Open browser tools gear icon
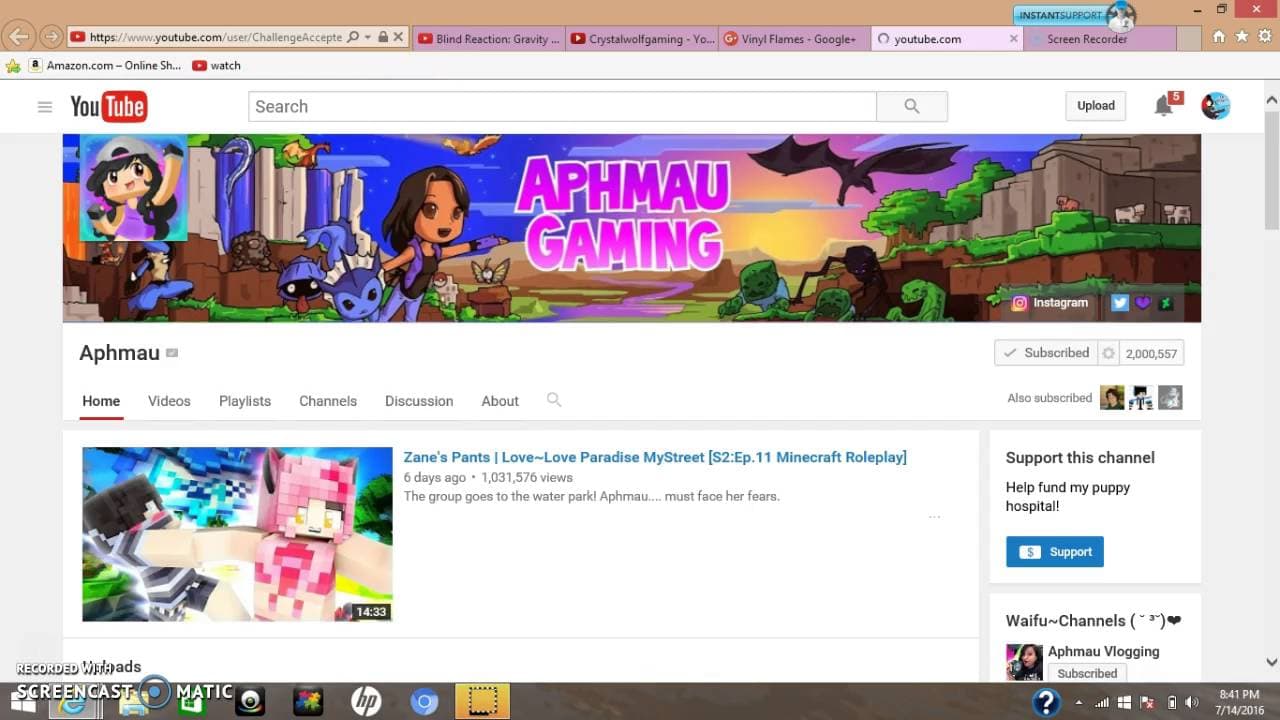Viewport: 1280px width, 720px height. tap(1264, 37)
